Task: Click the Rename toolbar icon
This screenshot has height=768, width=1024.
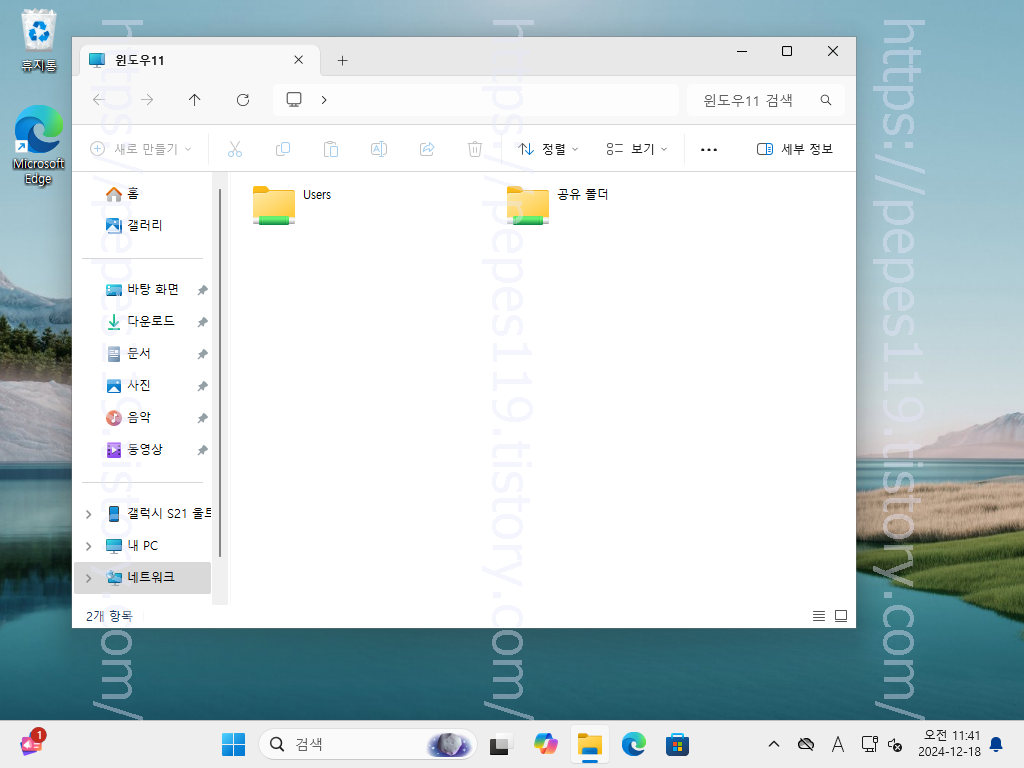Action: coord(379,149)
